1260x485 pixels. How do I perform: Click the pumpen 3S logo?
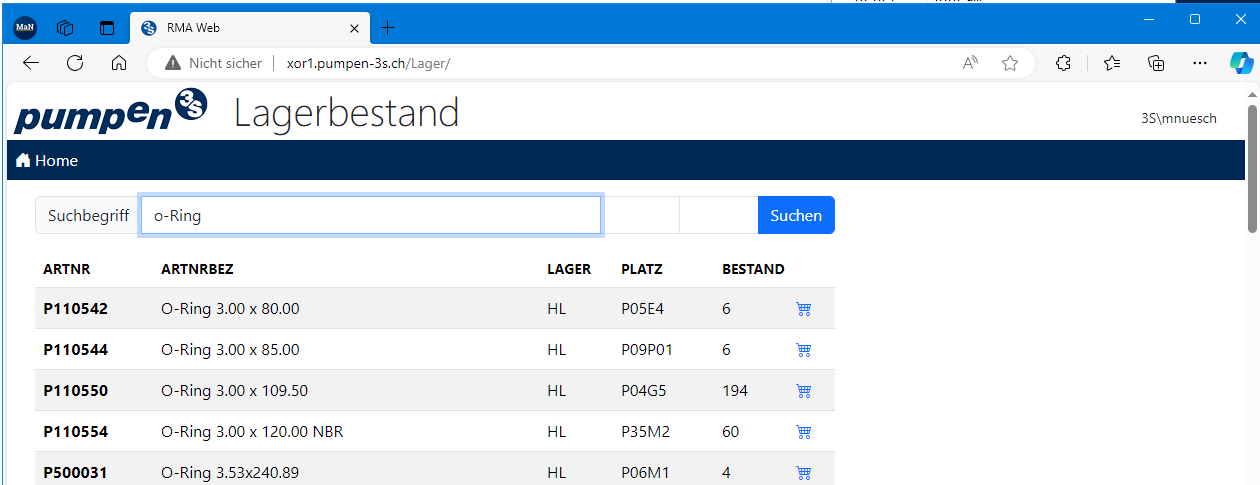pos(110,111)
